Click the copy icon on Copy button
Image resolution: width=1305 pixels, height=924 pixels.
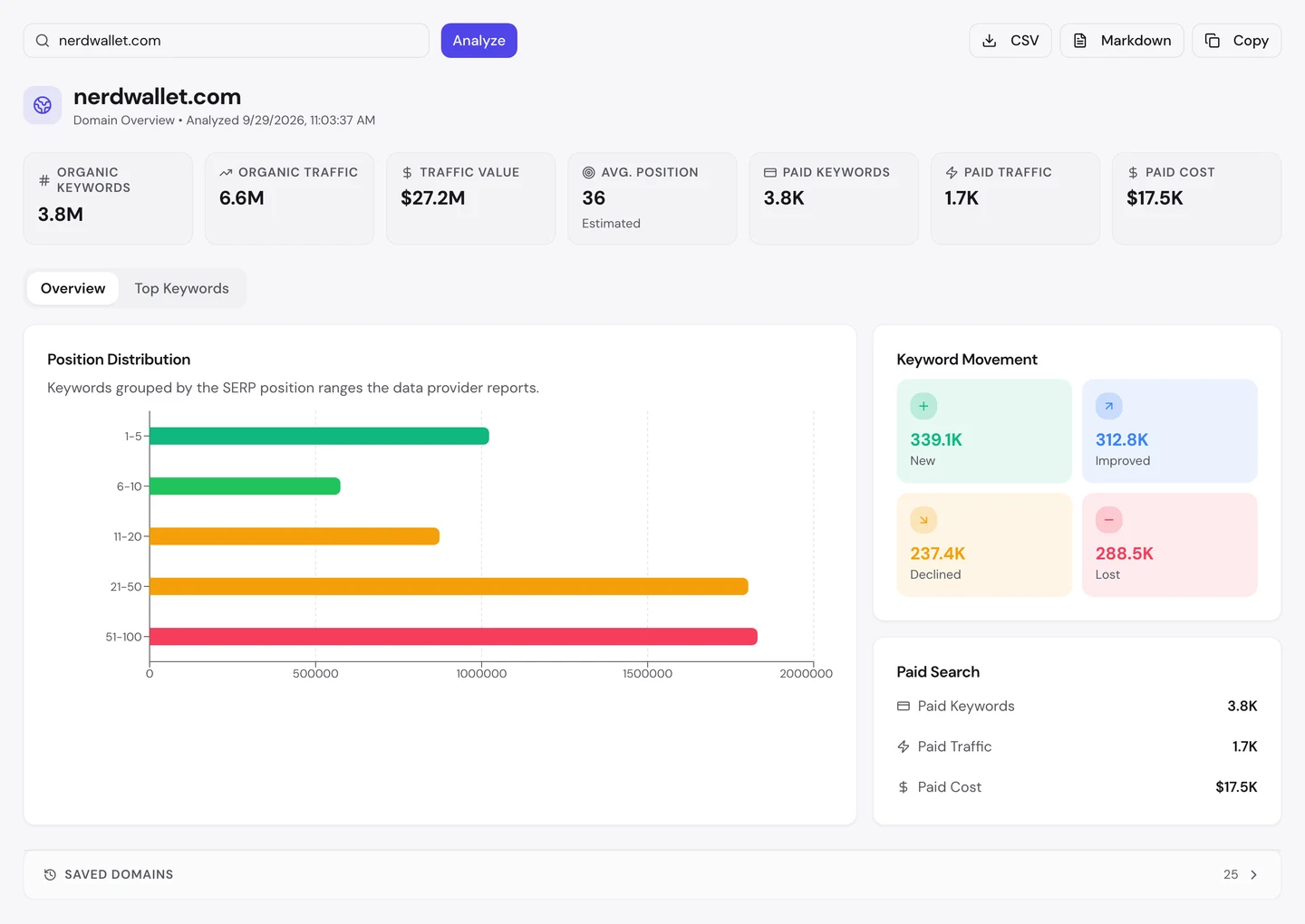pos(1213,41)
